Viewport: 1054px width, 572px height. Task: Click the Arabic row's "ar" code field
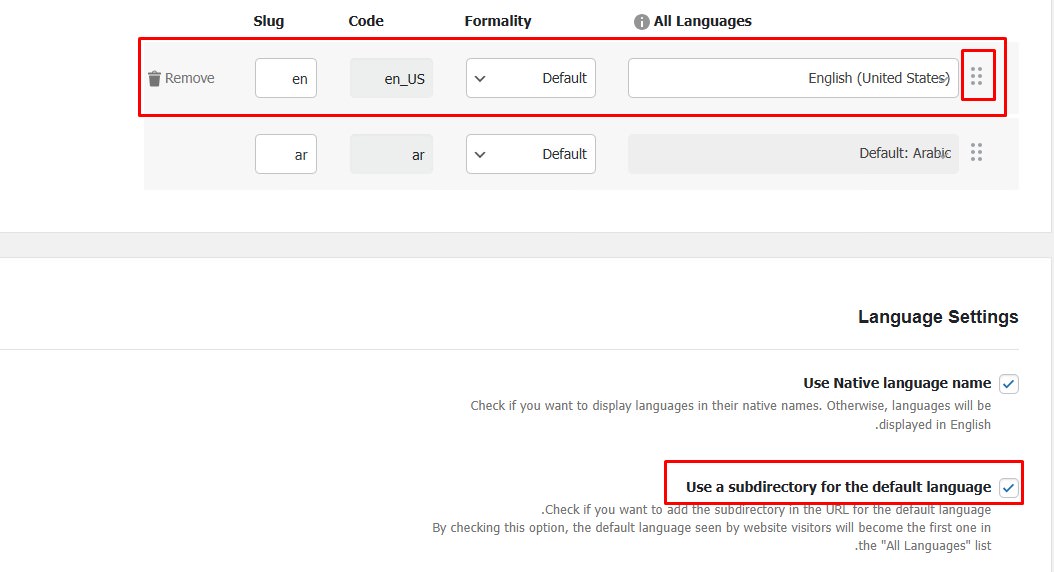391,154
